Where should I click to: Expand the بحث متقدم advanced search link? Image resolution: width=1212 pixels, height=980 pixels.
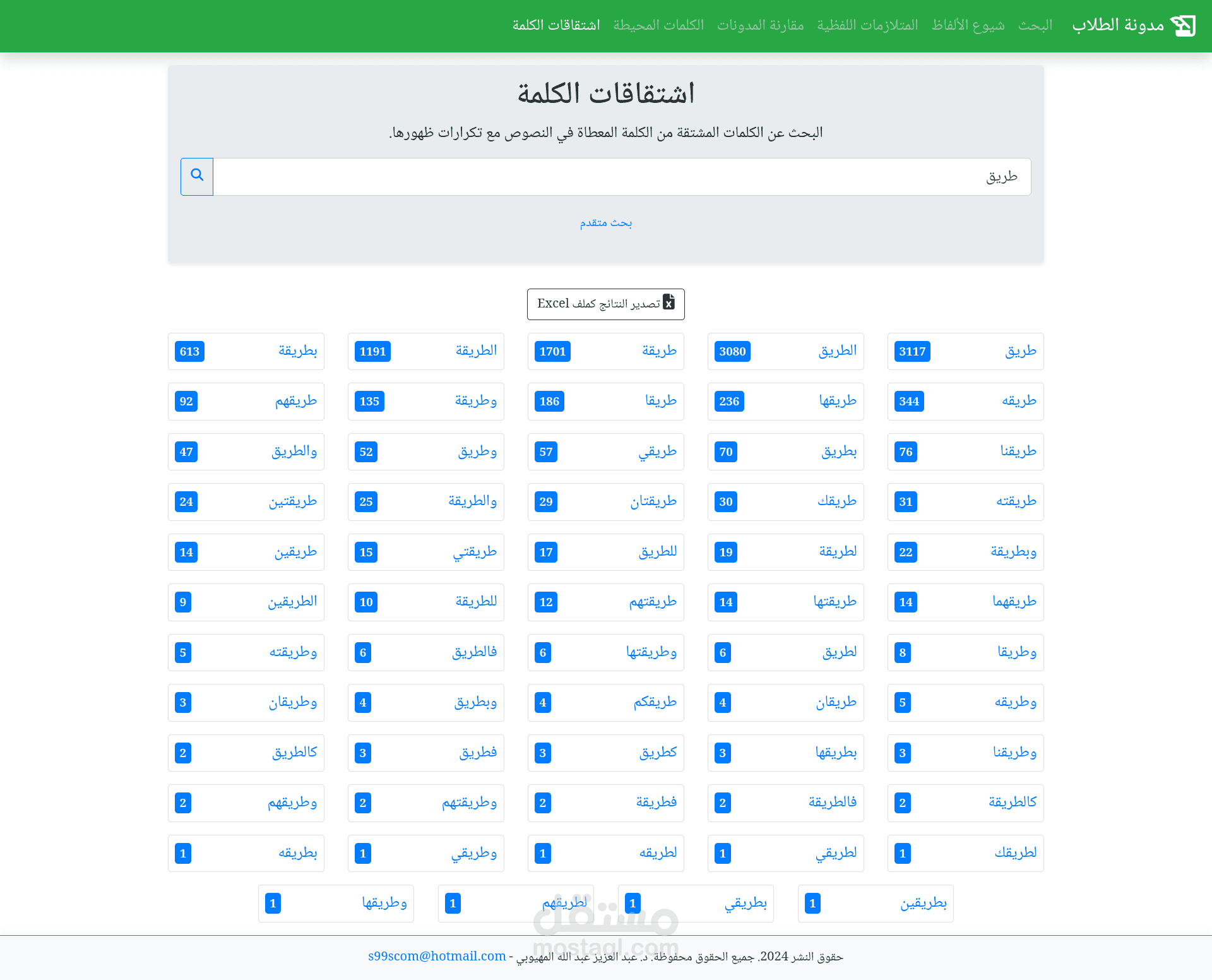point(605,223)
